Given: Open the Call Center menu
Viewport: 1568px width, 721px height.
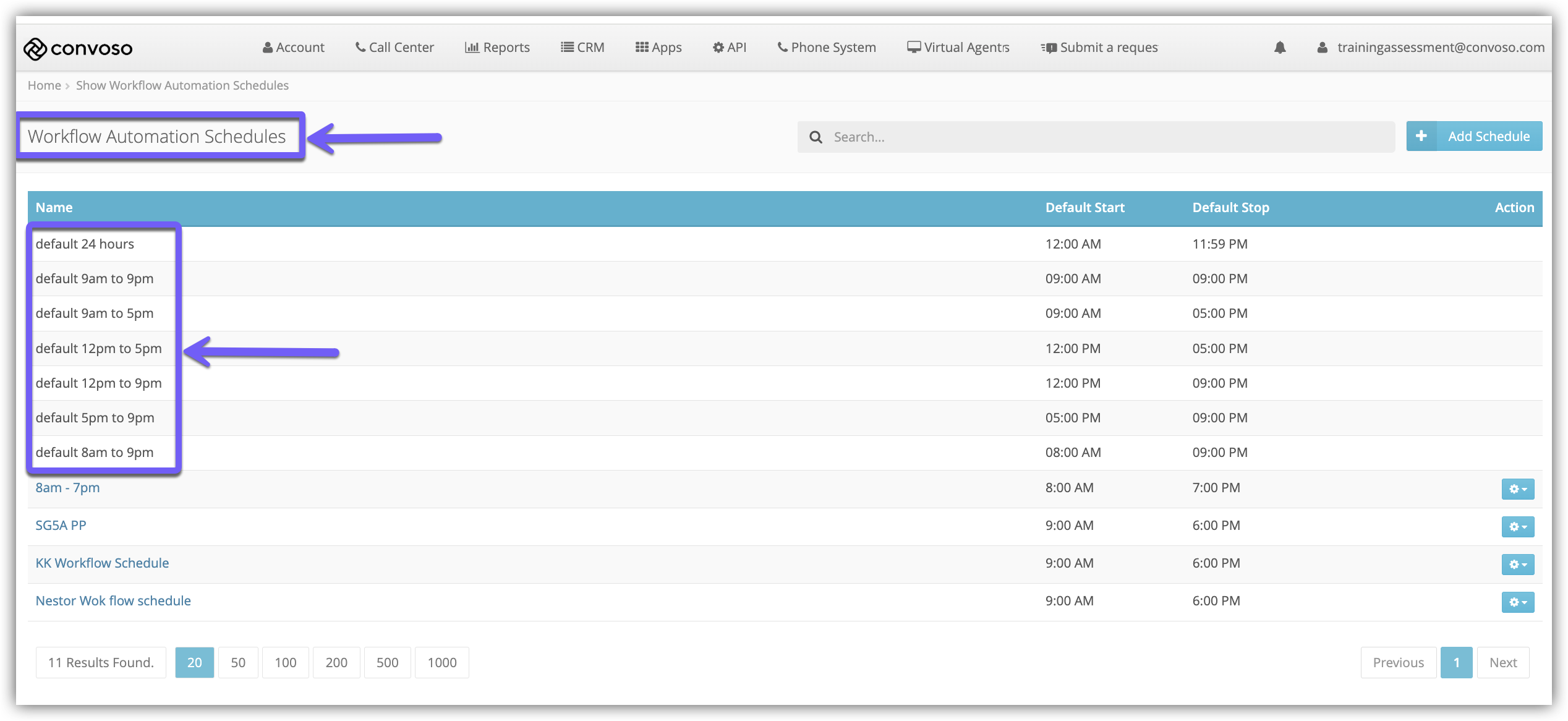Looking at the screenshot, I should pyautogui.click(x=394, y=48).
